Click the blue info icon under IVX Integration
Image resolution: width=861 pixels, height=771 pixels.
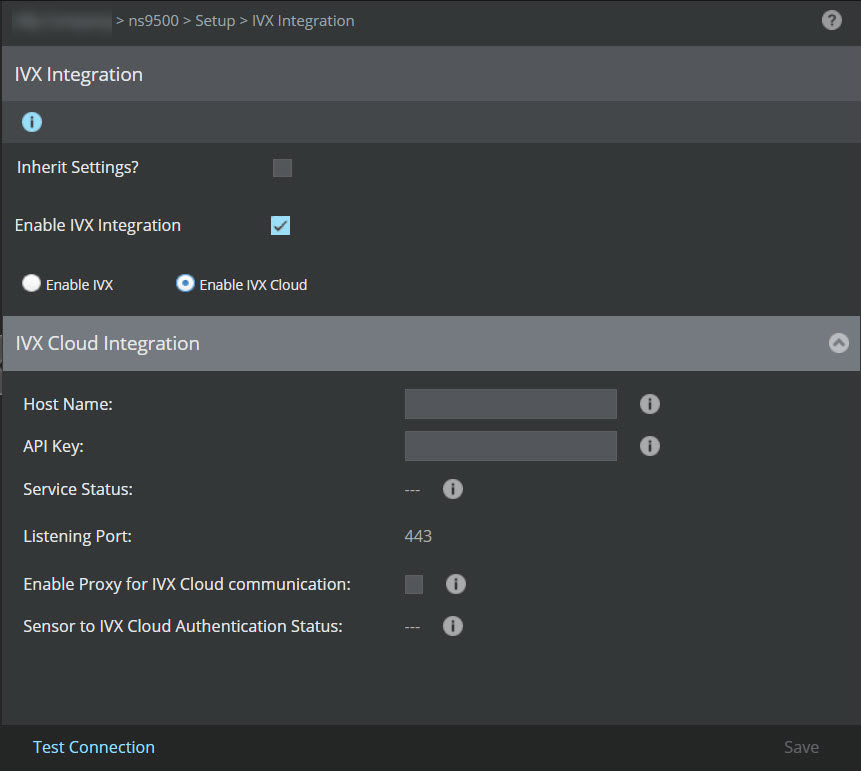32,122
